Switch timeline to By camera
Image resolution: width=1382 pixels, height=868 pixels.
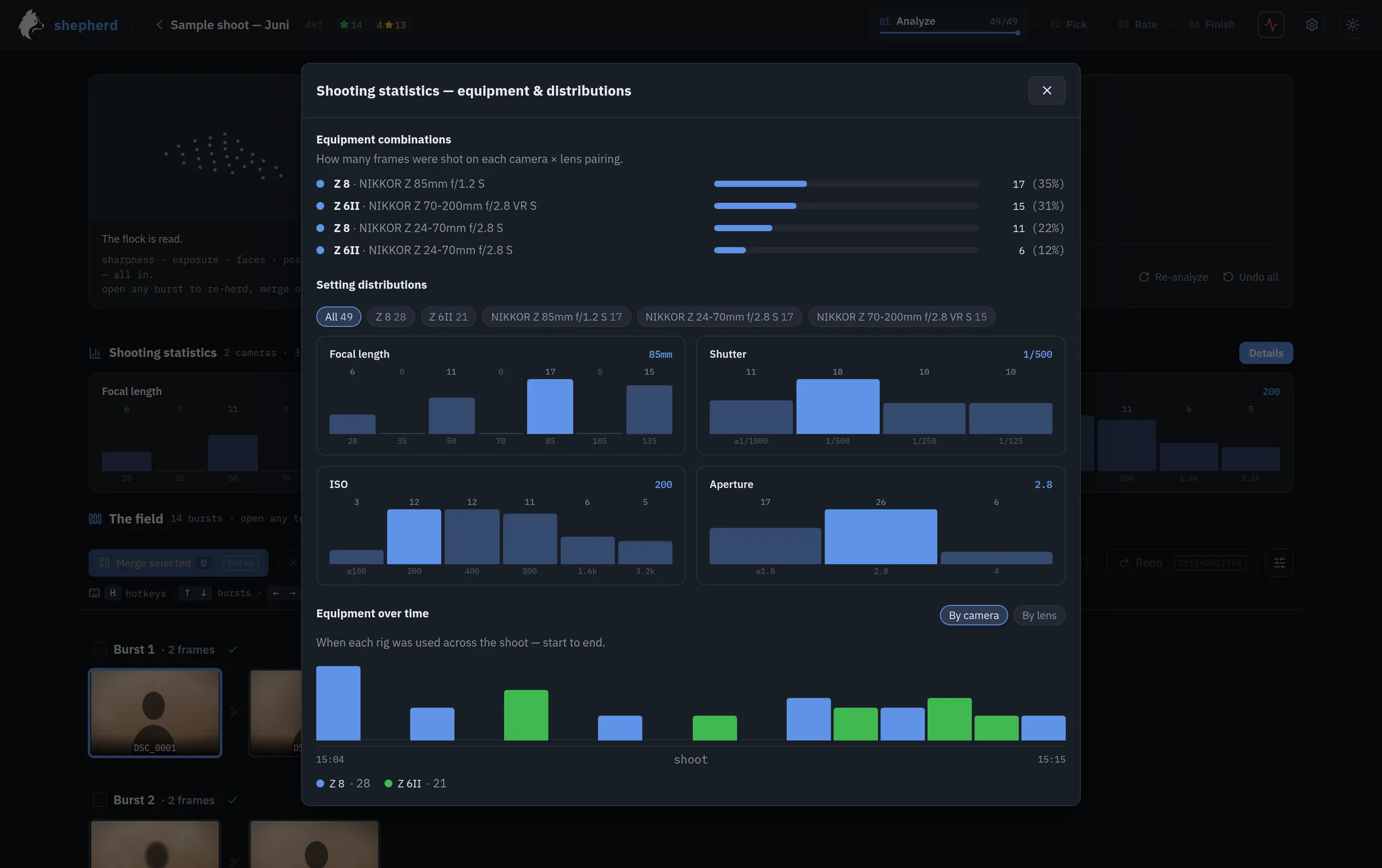point(974,616)
